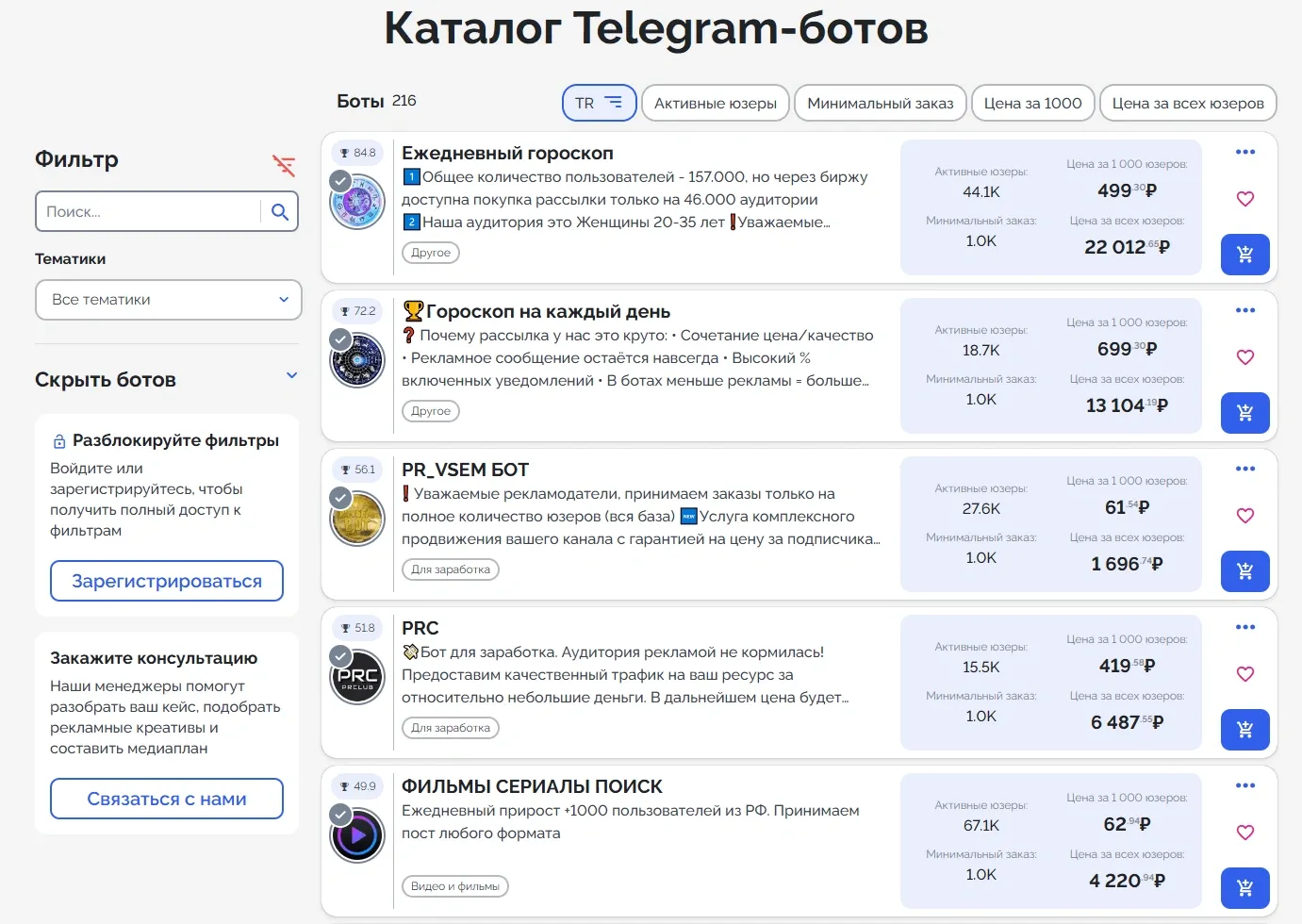Click the heart icon on PRC bot
This screenshot has height=924, width=1302.
(x=1245, y=674)
